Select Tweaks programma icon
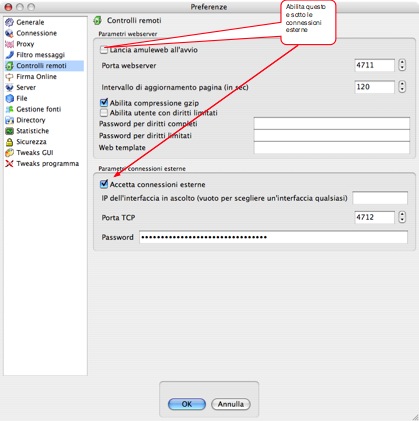This screenshot has height=421, width=419. tap(9, 164)
